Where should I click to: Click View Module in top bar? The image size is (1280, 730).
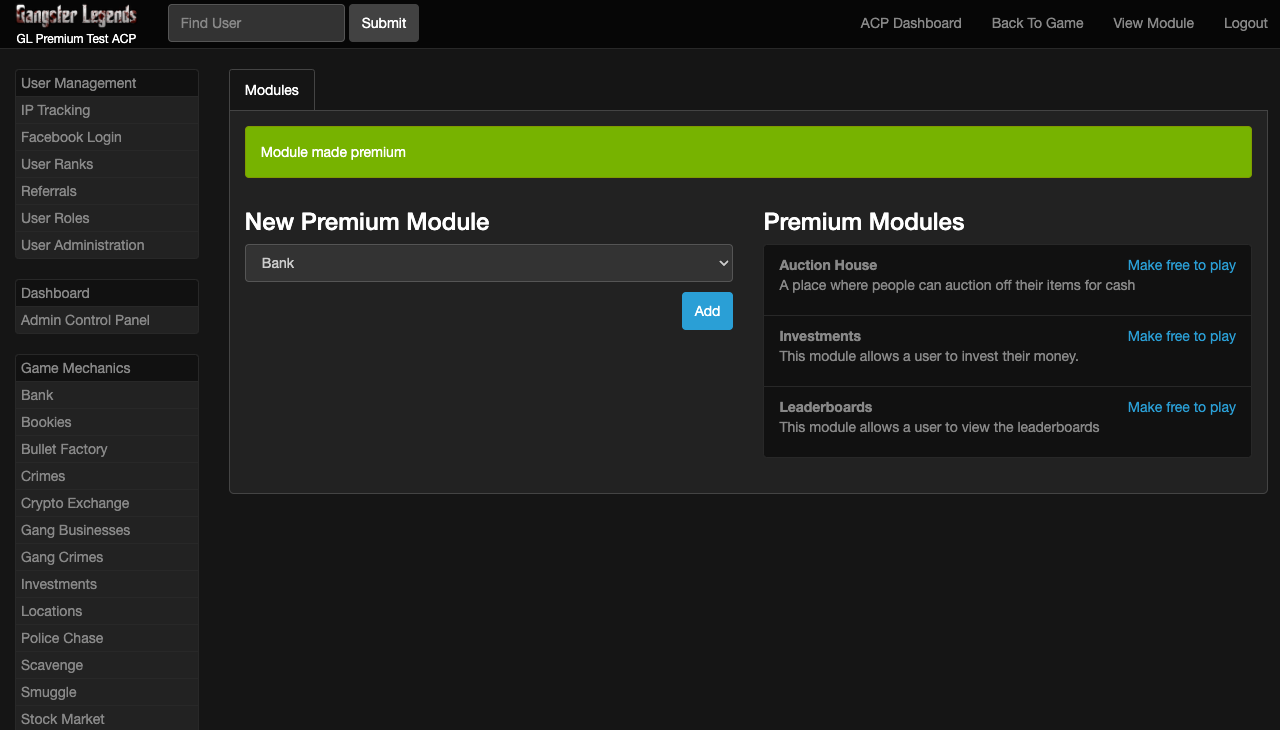tap(1153, 23)
